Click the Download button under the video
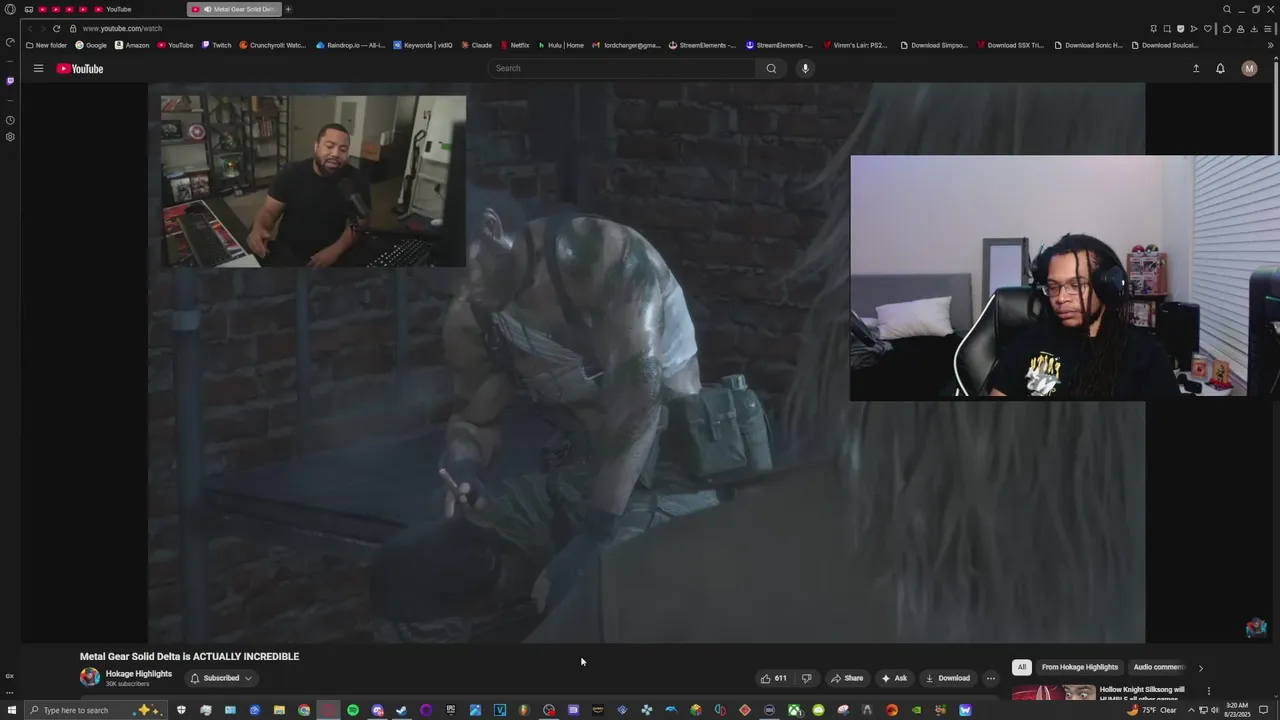 947,678
